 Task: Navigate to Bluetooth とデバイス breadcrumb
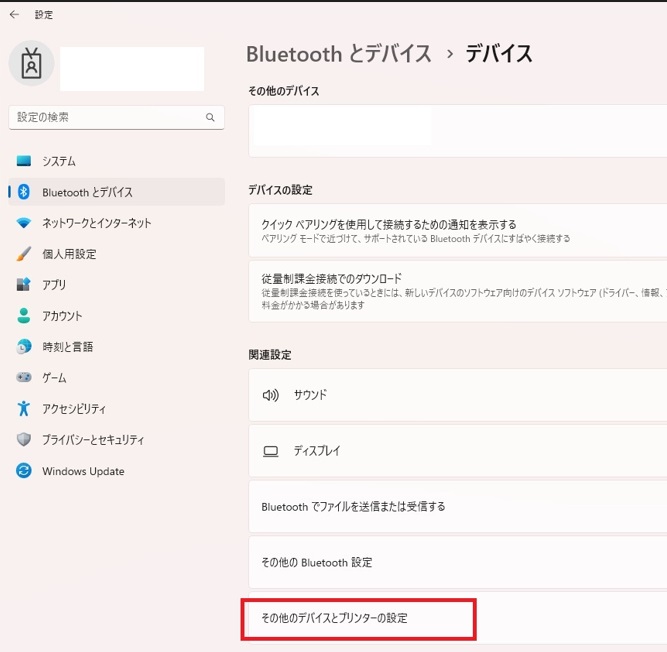339,54
